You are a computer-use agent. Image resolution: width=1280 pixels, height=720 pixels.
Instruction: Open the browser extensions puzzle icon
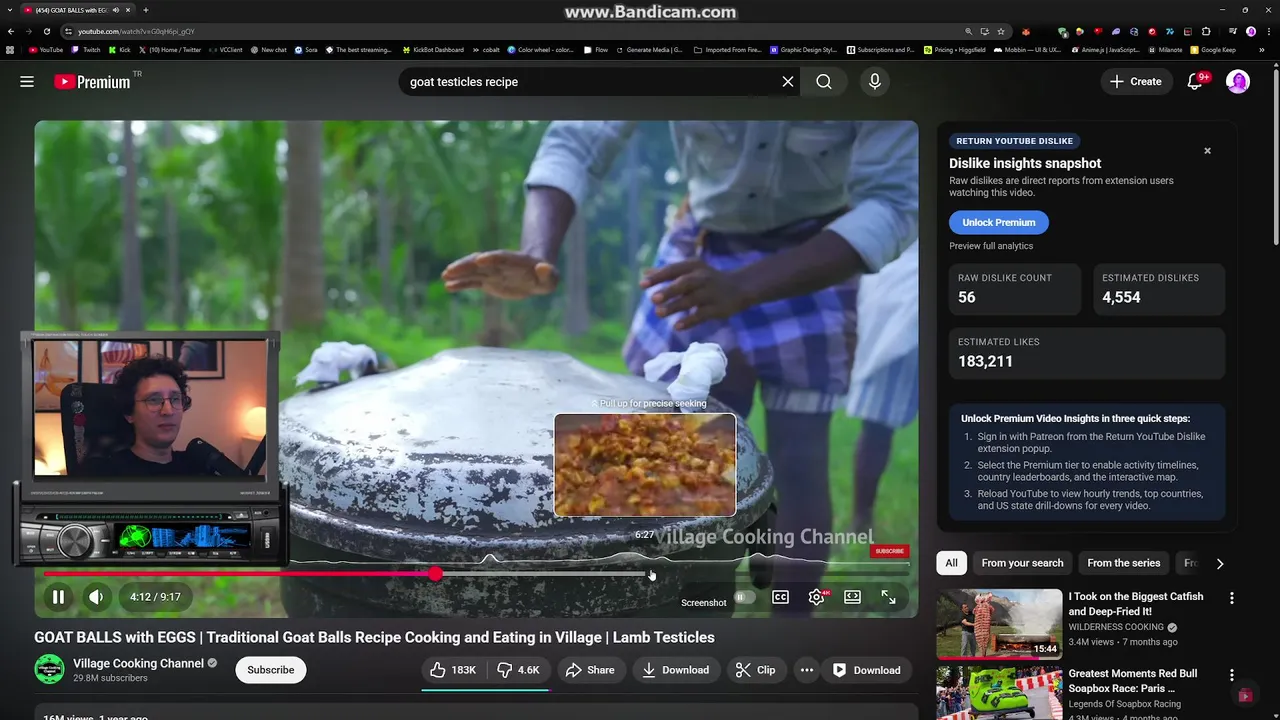point(1206,31)
